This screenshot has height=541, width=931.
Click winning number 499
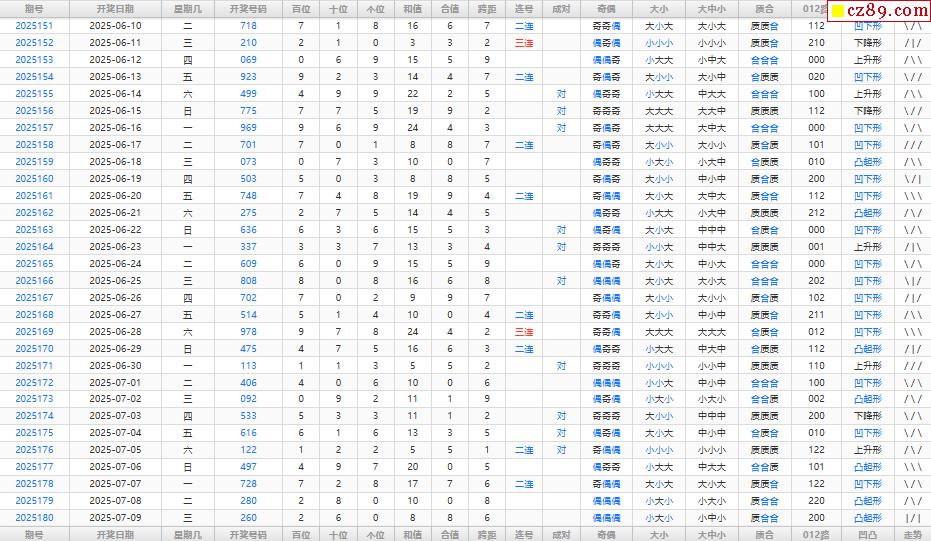pos(248,94)
